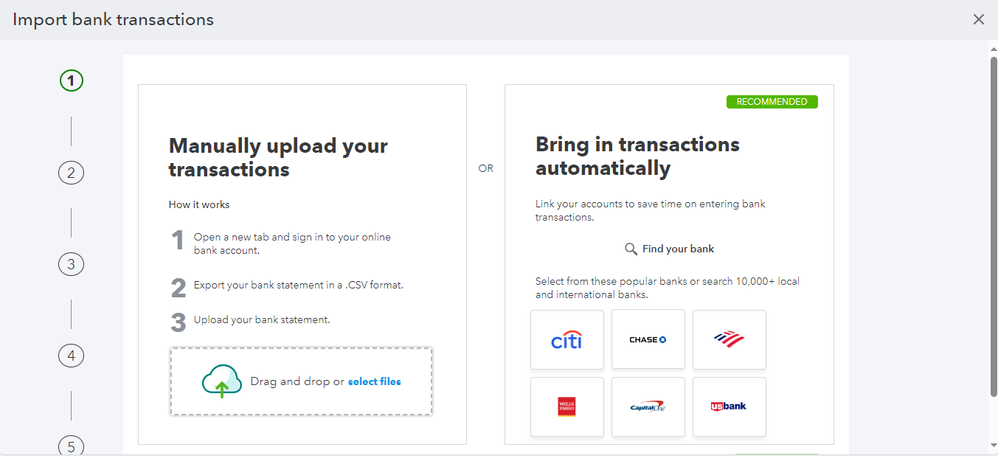Jump to step 2 circle
The height and width of the screenshot is (456, 998).
(71, 172)
